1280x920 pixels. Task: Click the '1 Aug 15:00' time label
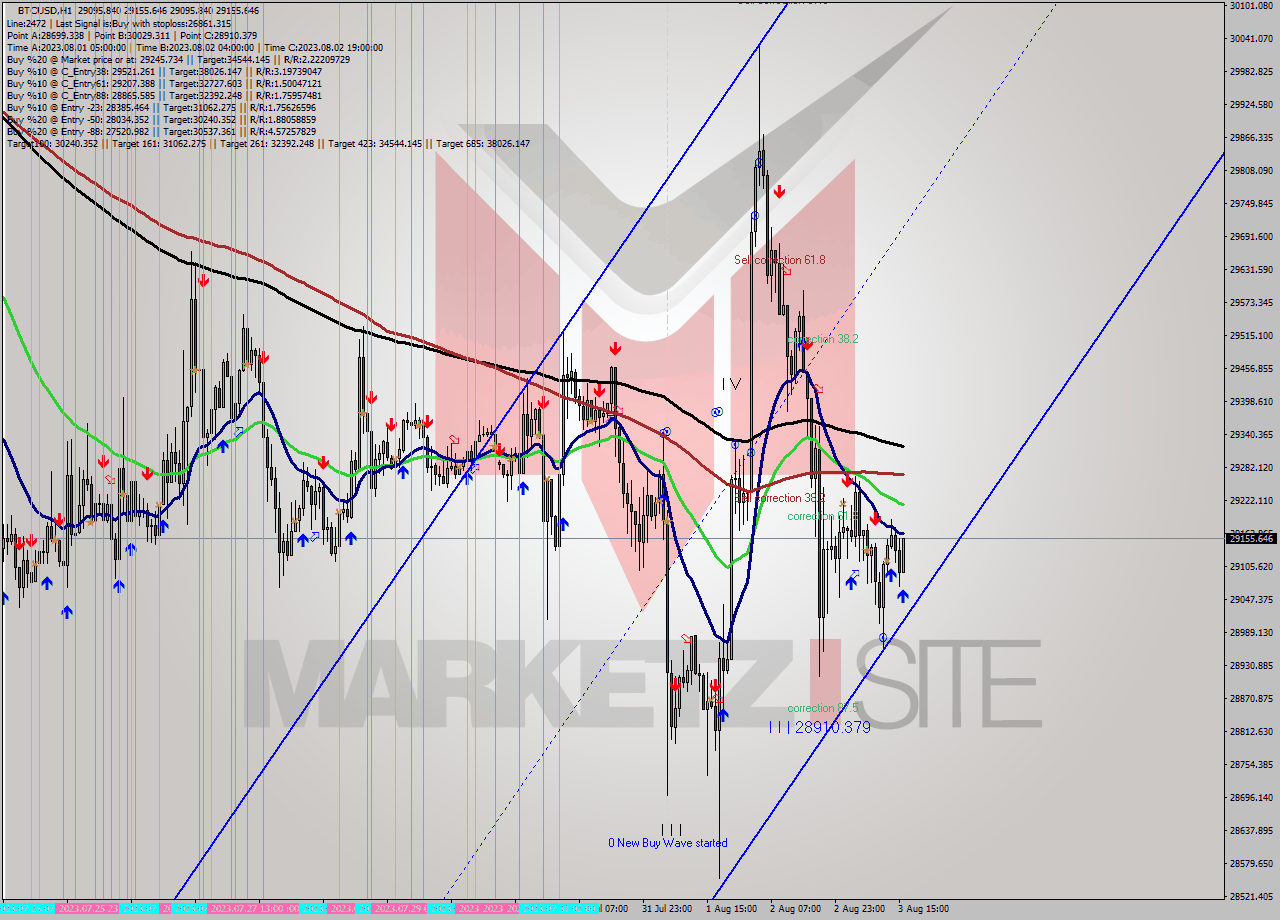(x=731, y=909)
